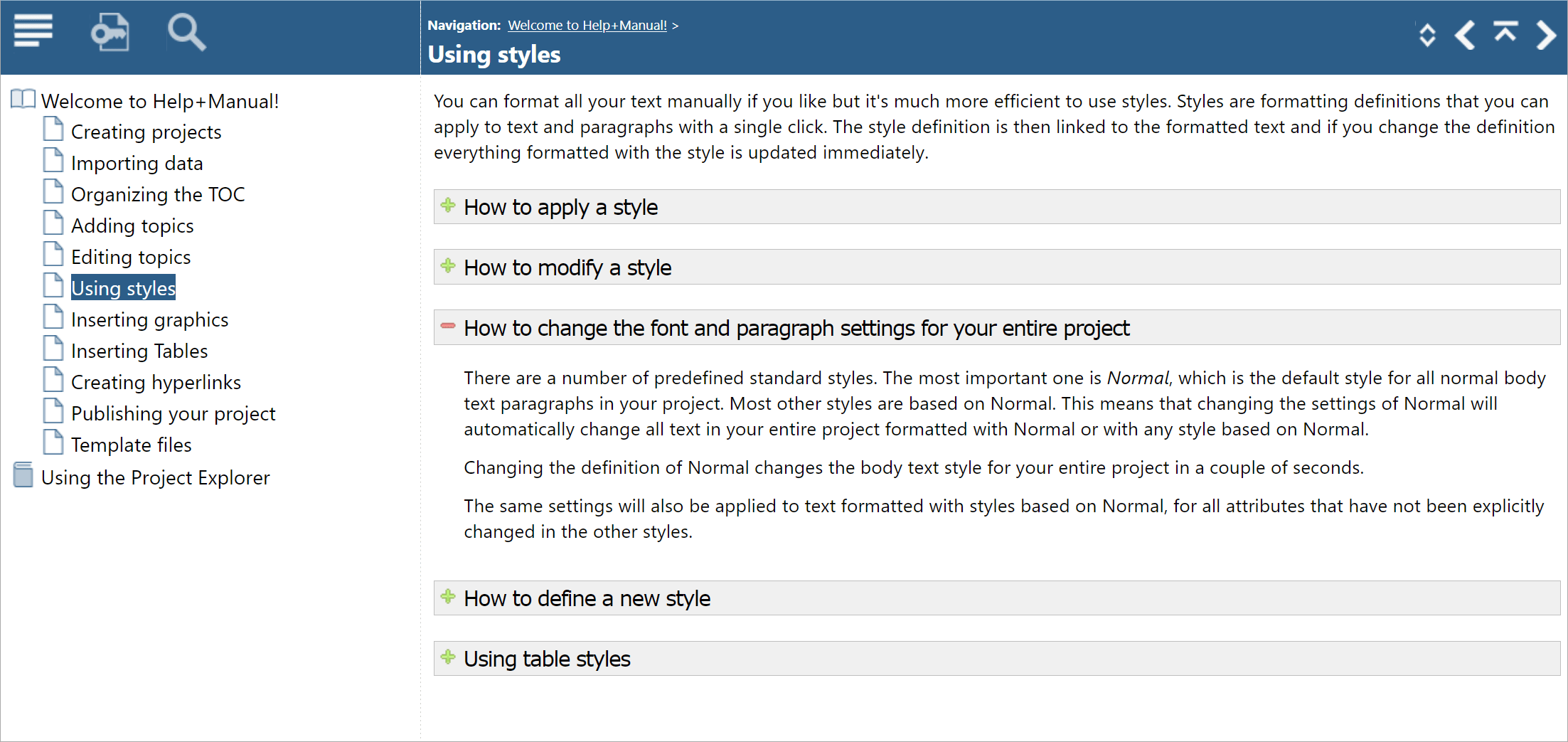Go to the previous topic arrow

[x=1465, y=35]
